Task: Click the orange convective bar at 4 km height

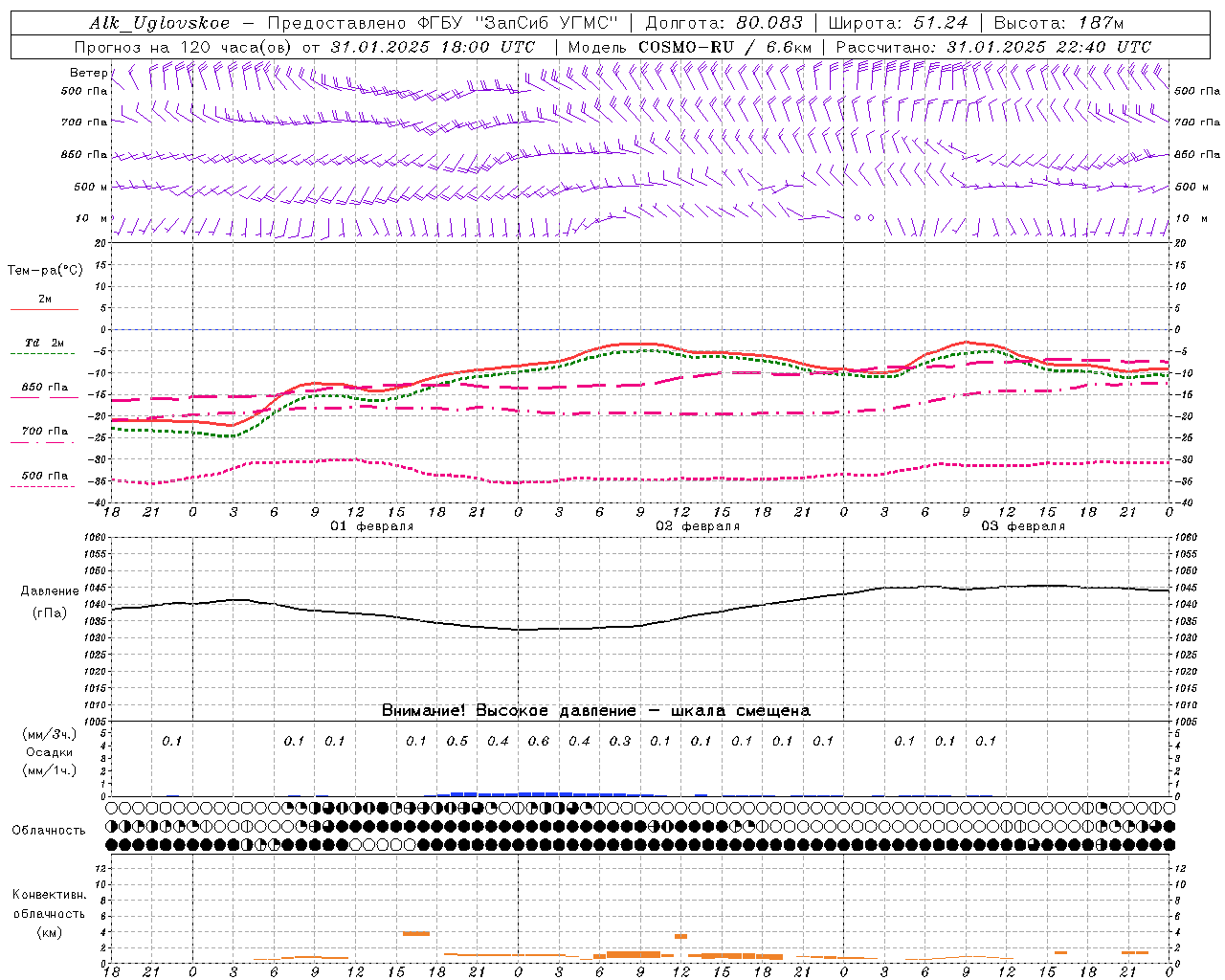Action: tap(415, 933)
